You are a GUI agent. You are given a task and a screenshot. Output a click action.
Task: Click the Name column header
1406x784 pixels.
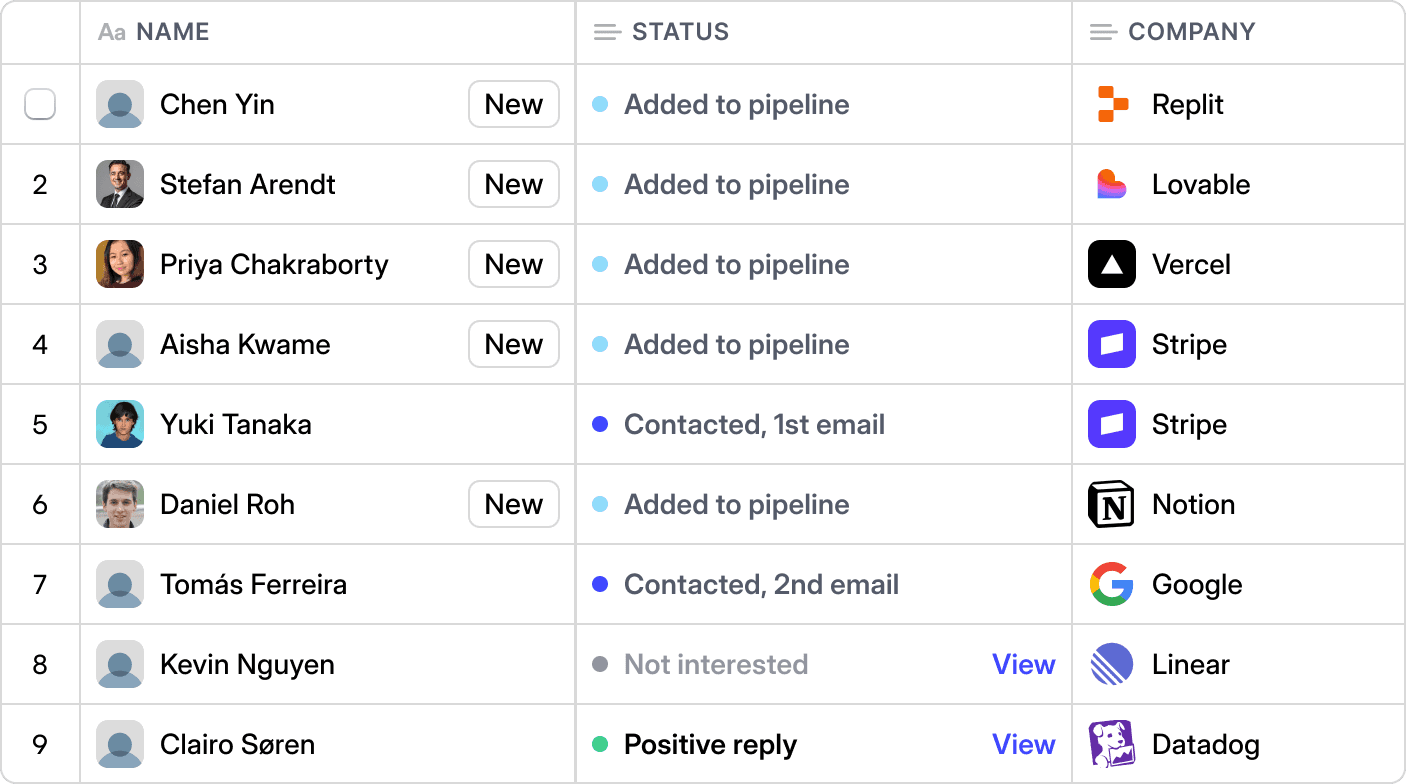(172, 32)
